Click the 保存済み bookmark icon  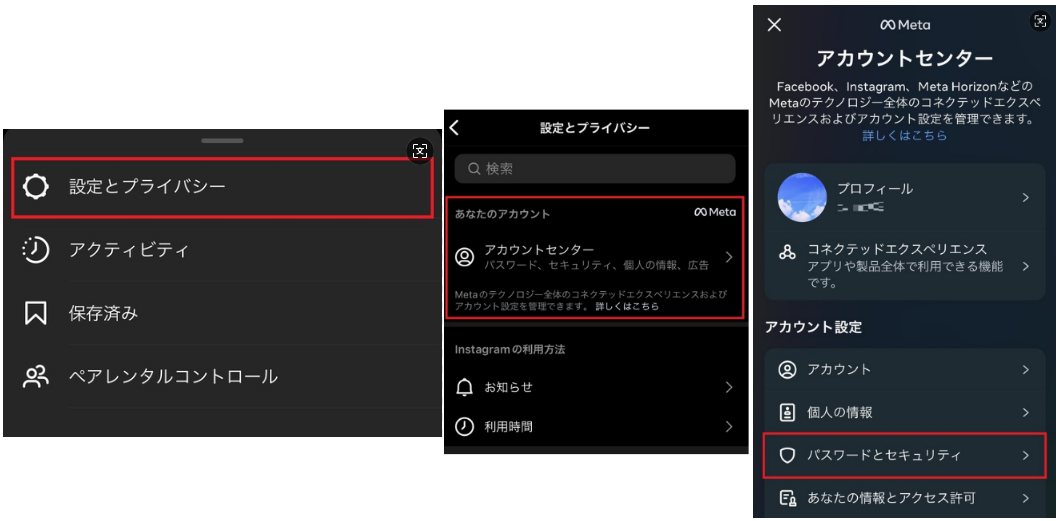(35, 314)
